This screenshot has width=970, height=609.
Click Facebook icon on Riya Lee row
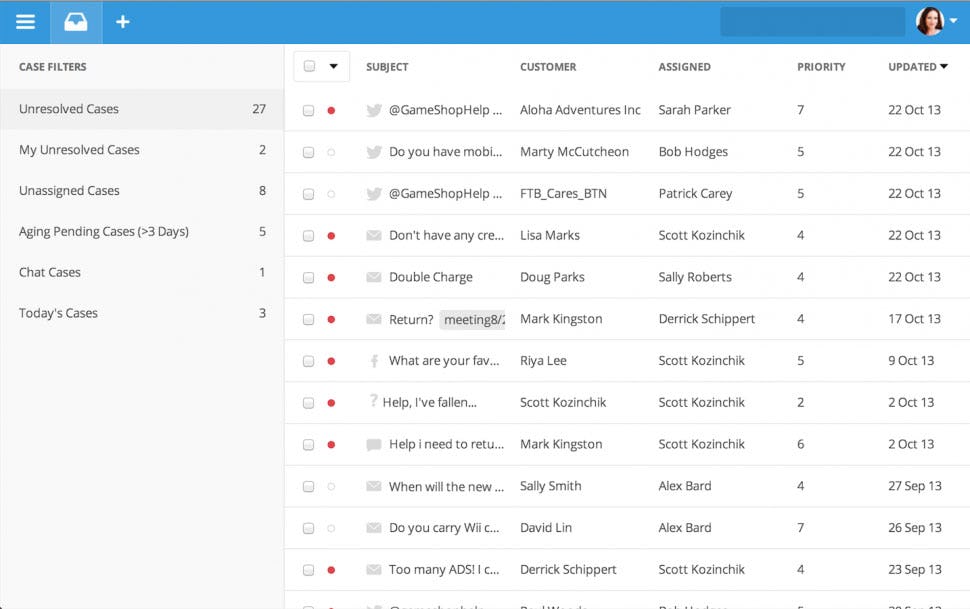click(374, 361)
